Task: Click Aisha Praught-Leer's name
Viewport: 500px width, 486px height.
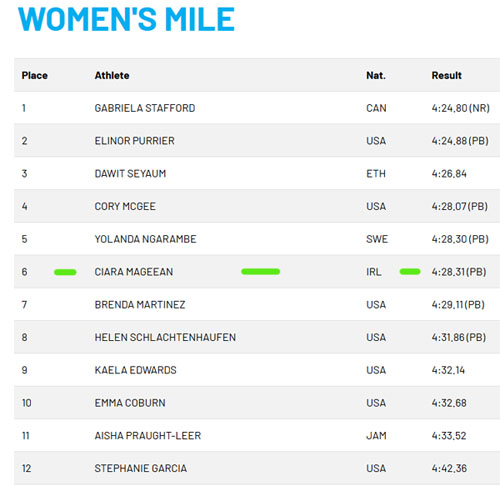Action: [x=148, y=435]
